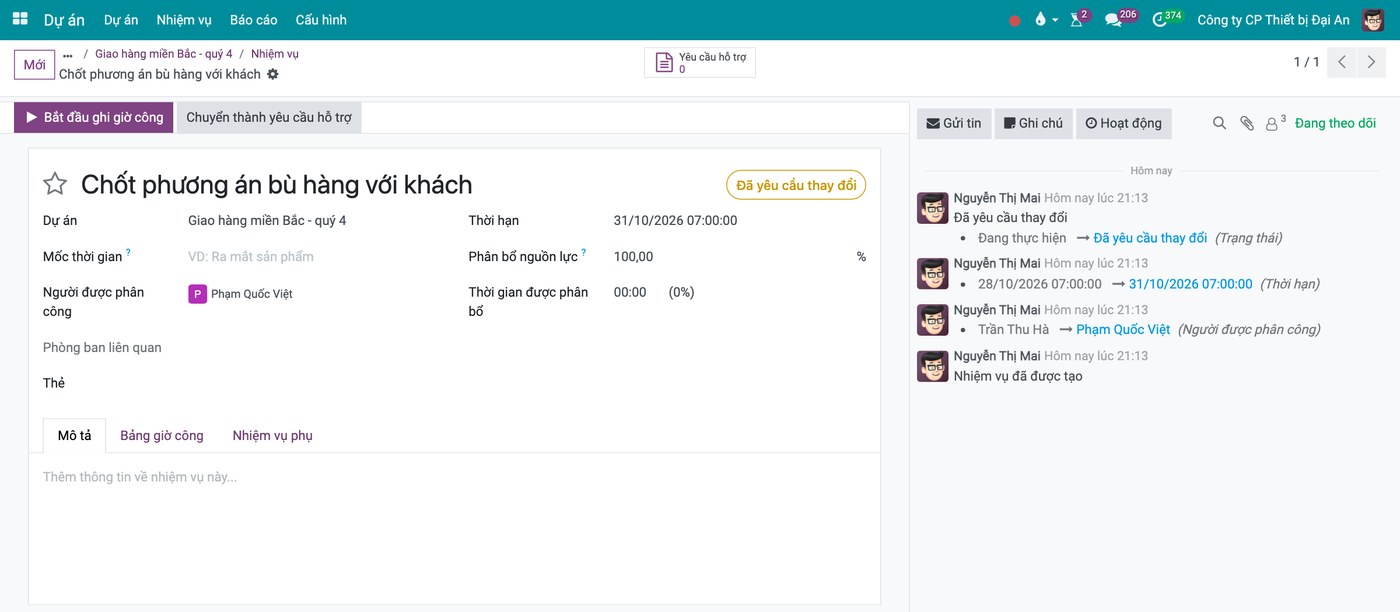
Task: Open the followers icon showing 3
Action: 1275,123
